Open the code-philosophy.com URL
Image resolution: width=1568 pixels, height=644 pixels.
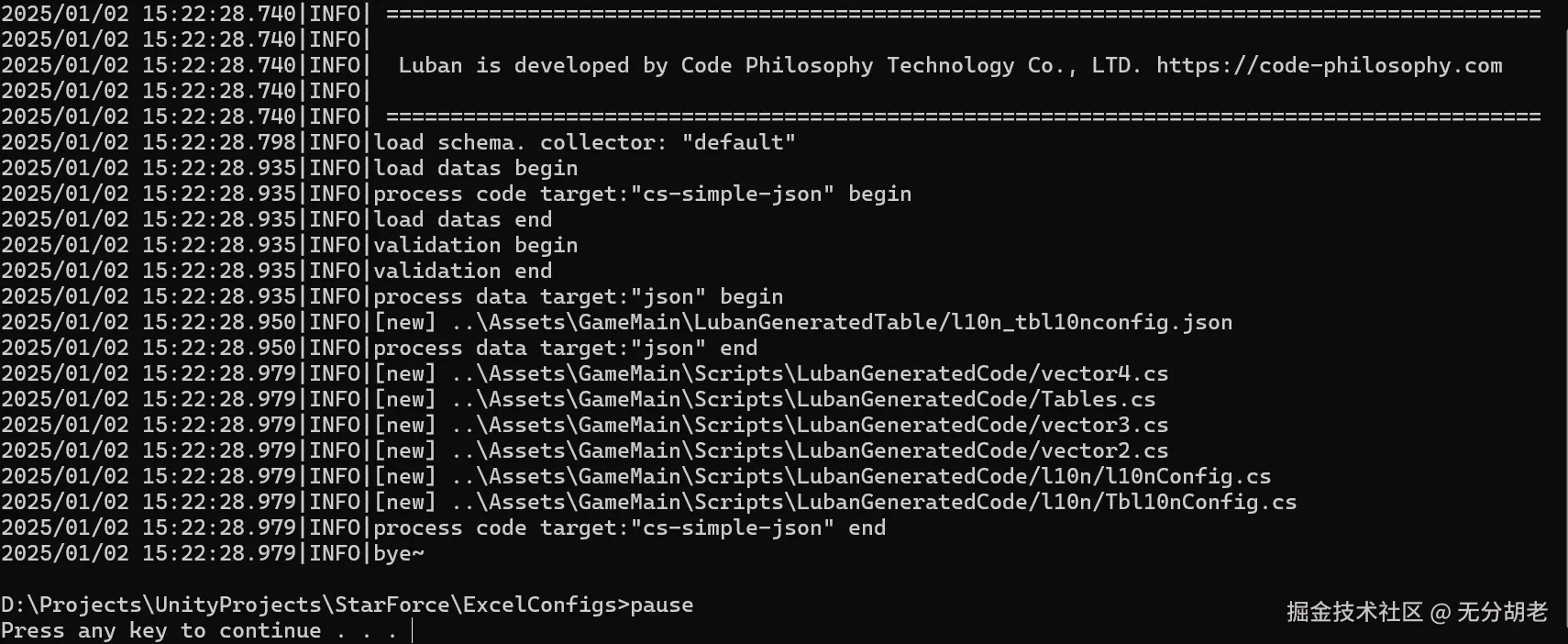[x=1329, y=65]
